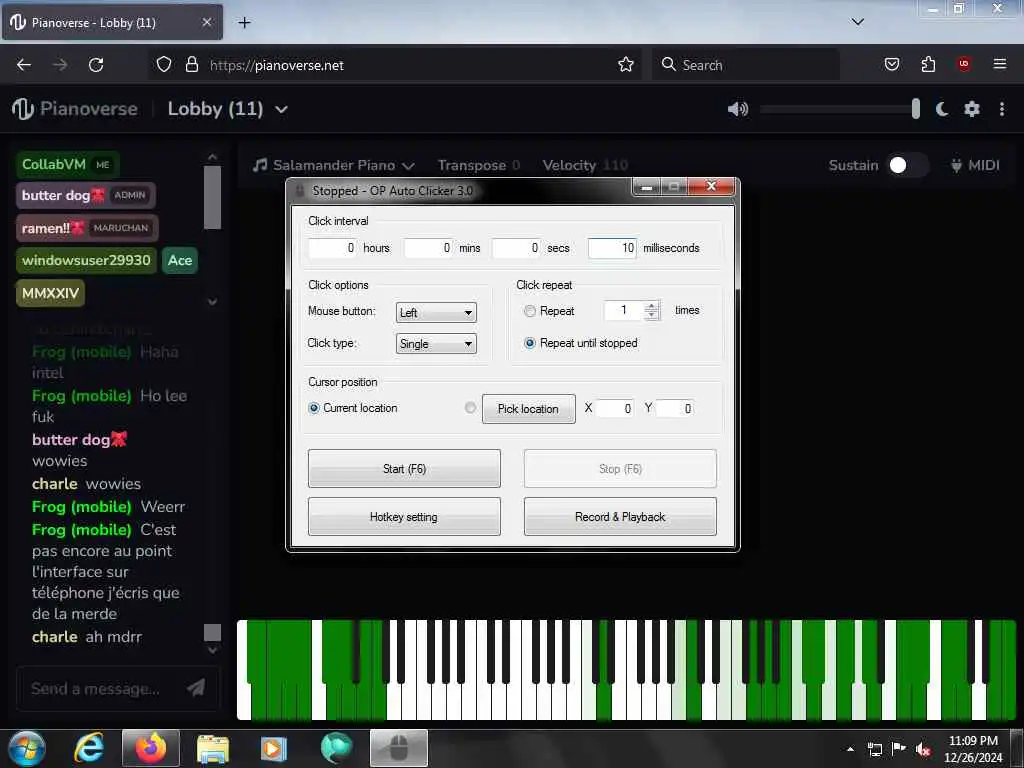Go back with the browser back arrow

tap(24, 65)
